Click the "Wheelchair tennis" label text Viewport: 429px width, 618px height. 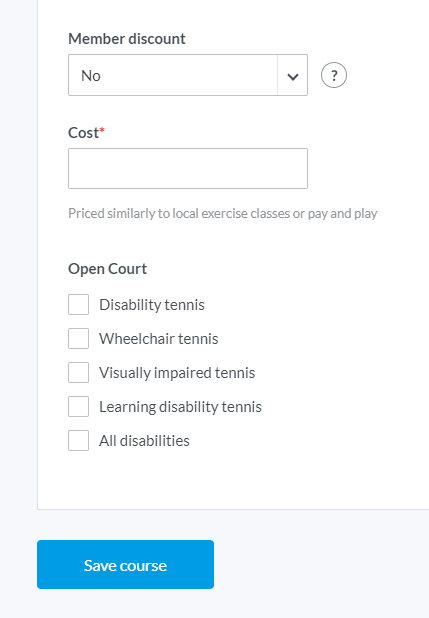point(159,339)
